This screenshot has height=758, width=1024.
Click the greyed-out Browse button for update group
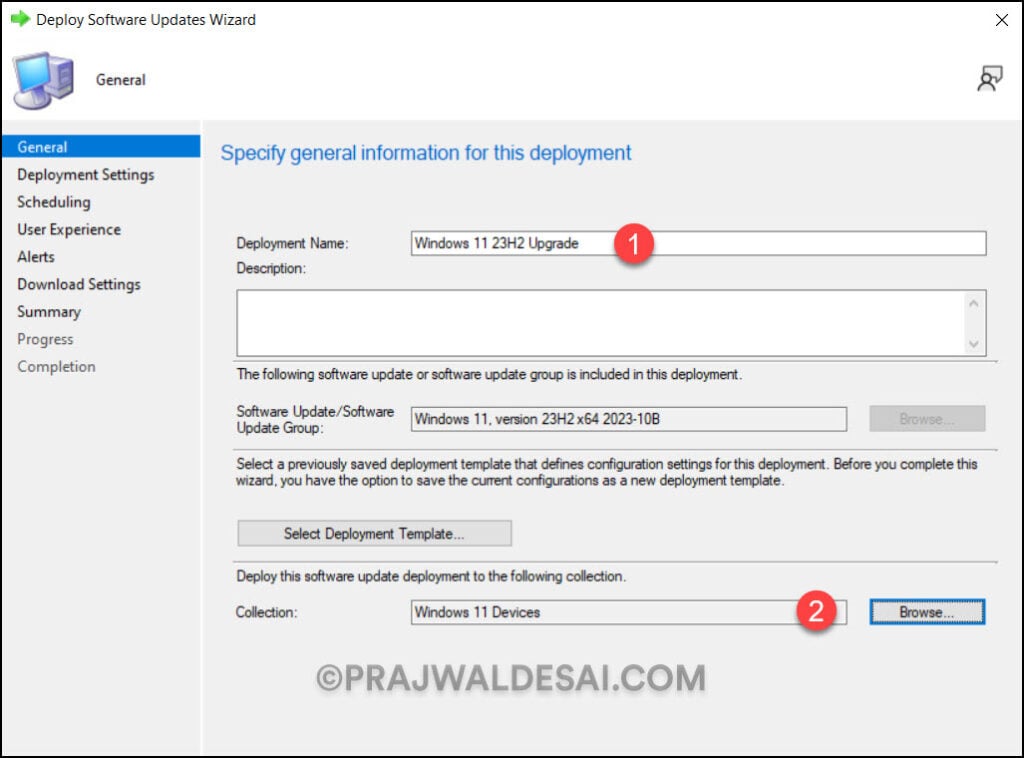(x=927, y=418)
